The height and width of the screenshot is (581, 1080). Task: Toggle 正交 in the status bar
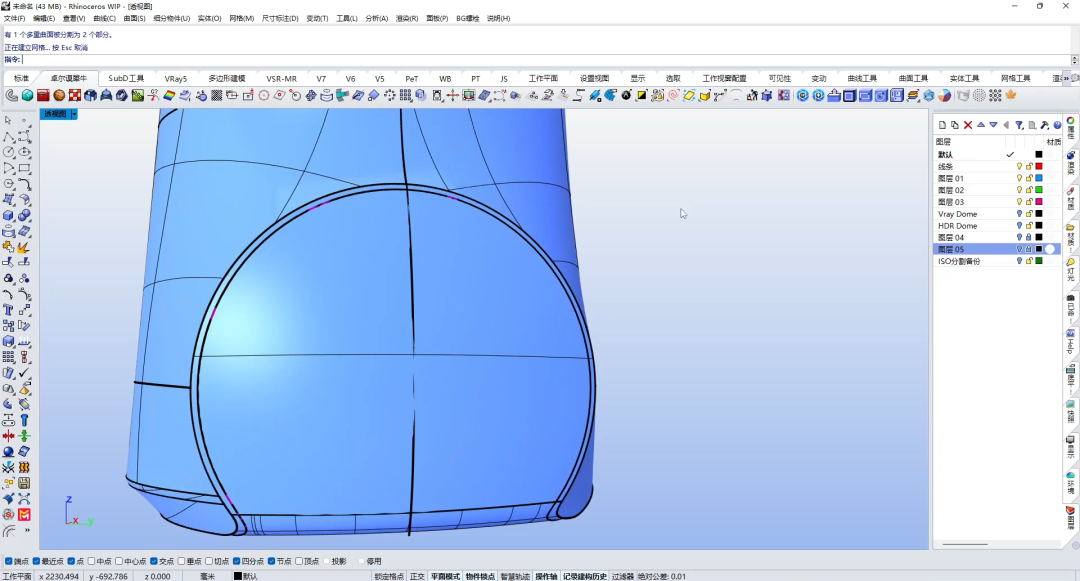tap(417, 576)
